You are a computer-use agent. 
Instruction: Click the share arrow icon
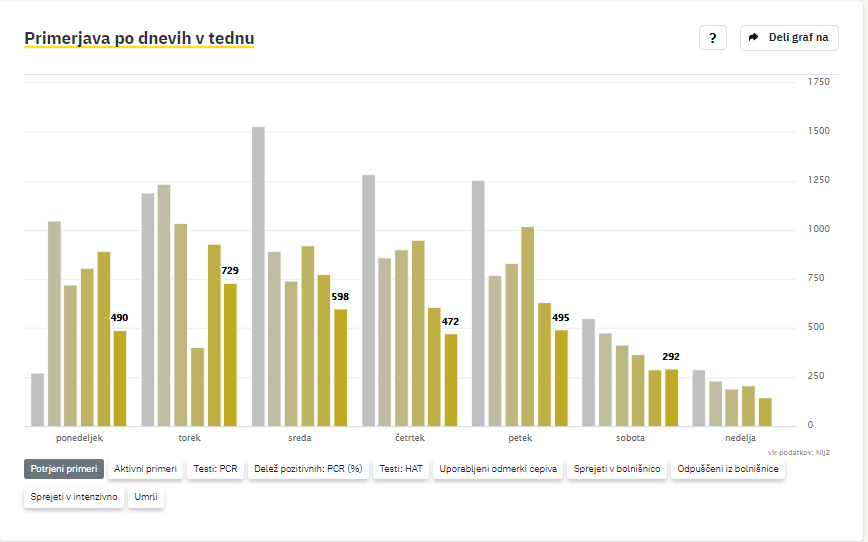753,38
